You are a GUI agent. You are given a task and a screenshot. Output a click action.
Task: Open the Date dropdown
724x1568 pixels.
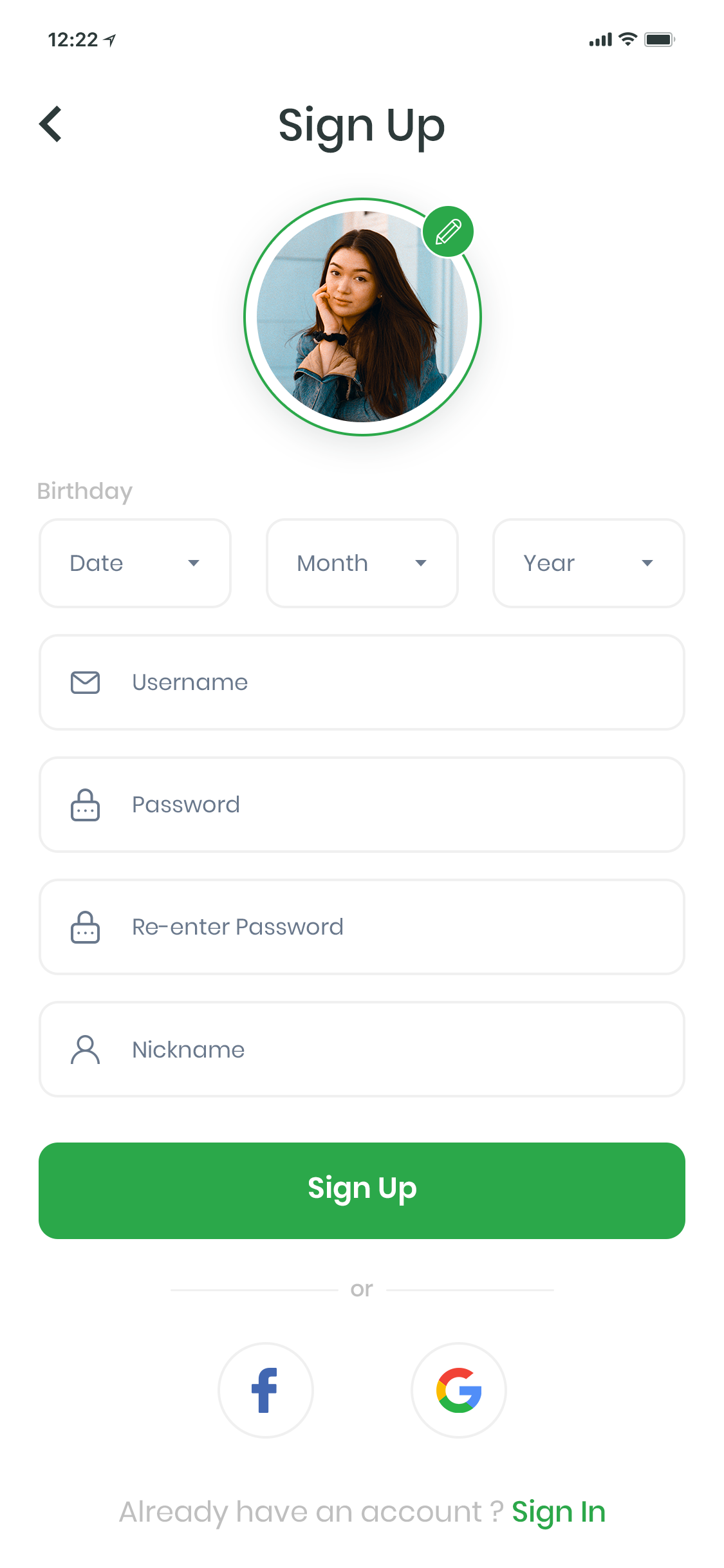pos(135,563)
